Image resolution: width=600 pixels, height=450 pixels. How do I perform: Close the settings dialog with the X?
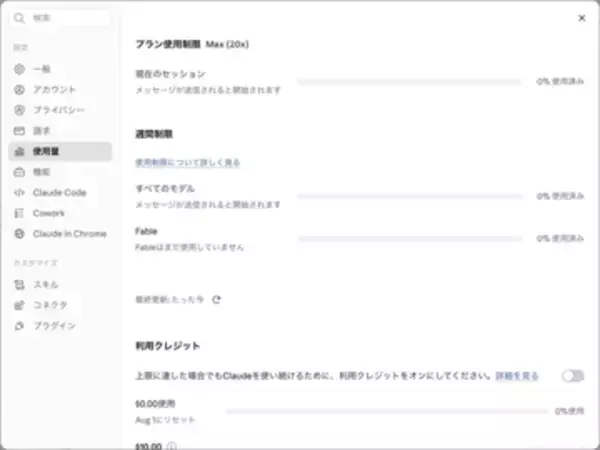pos(582,18)
